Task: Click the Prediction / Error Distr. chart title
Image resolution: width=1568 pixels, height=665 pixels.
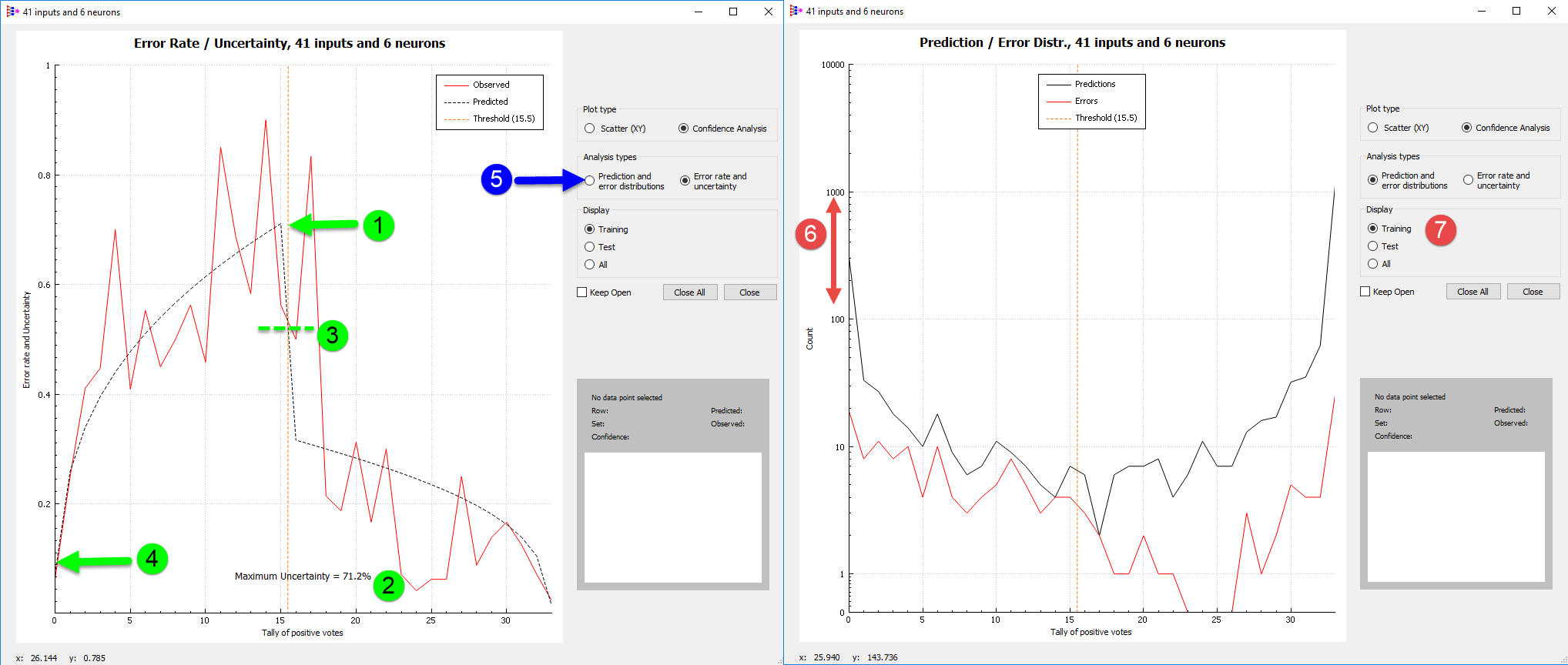Action: [1073, 42]
